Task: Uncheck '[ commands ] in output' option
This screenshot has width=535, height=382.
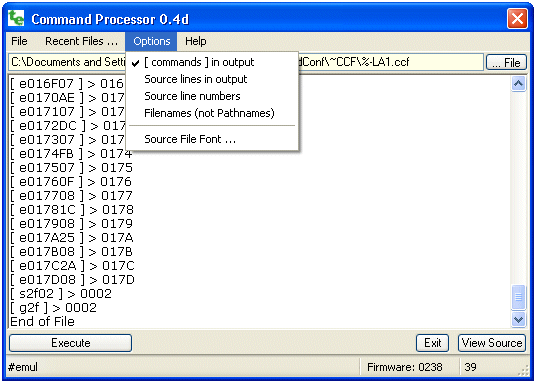Action: 212,62
